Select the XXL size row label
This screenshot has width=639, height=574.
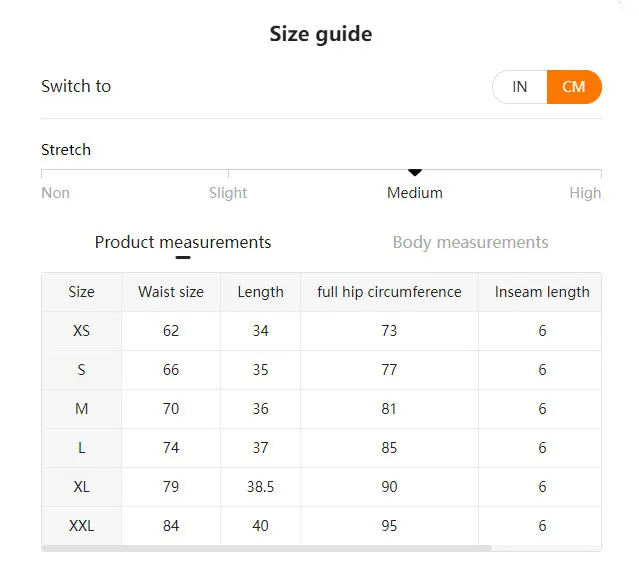pyautogui.click(x=82, y=526)
